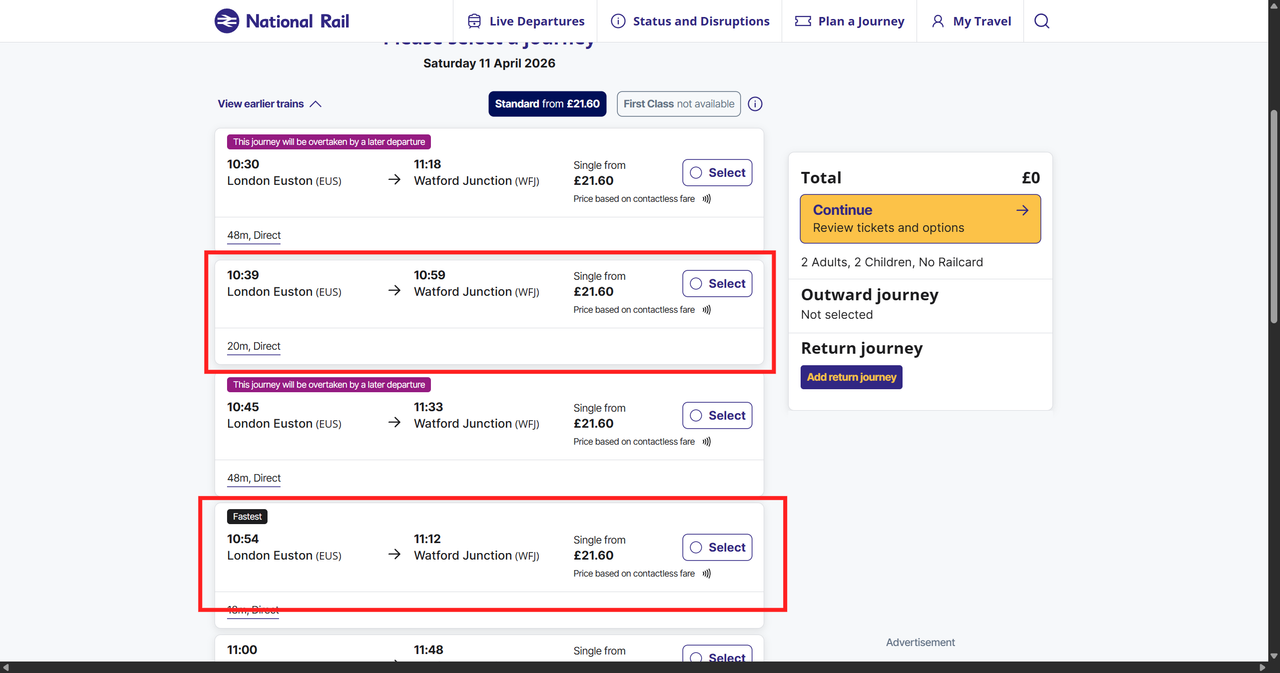Viewport: 1280px width, 673px height.
Task: Open Live Departures menu
Action: (526, 21)
